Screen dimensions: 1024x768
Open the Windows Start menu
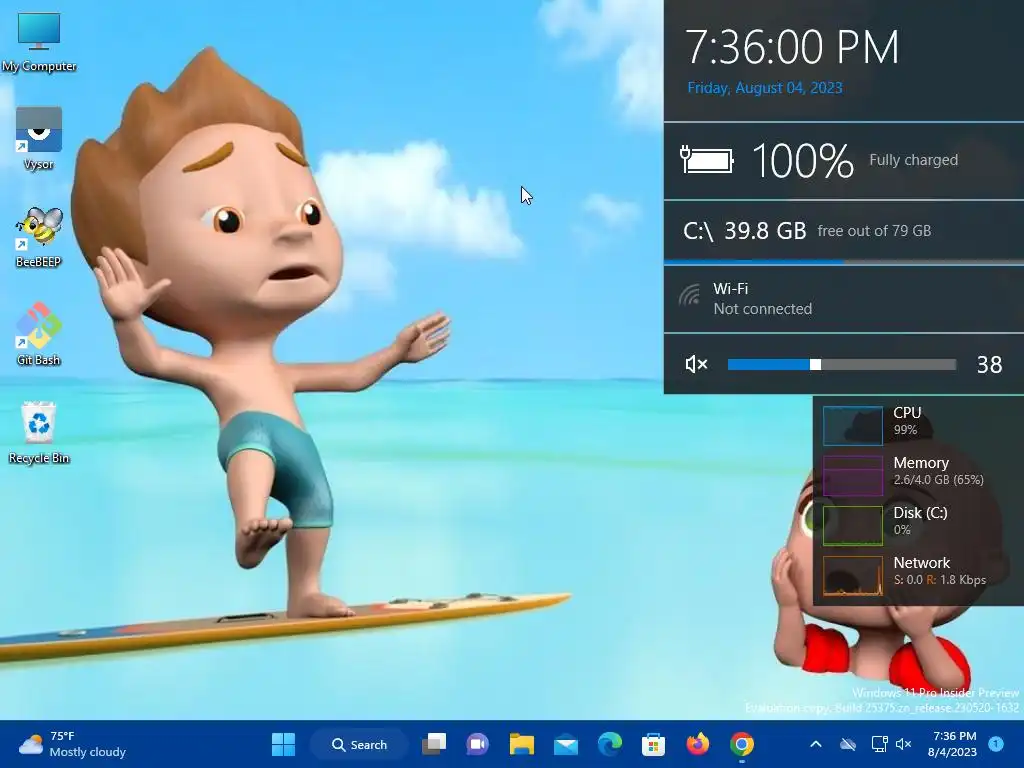(x=283, y=744)
